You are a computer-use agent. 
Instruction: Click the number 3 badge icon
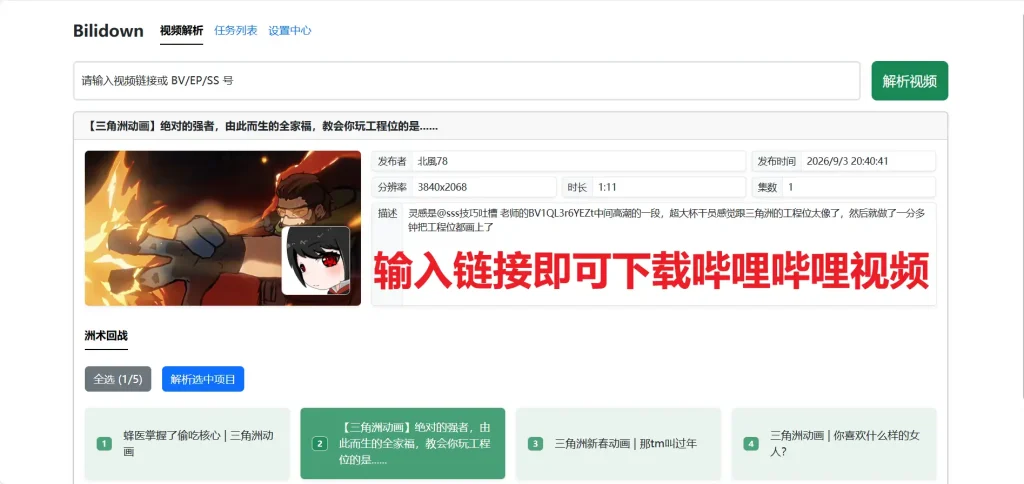click(x=535, y=444)
